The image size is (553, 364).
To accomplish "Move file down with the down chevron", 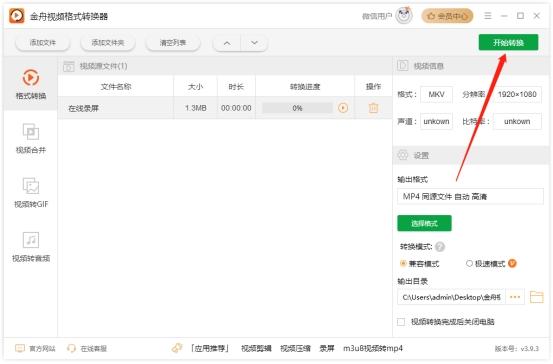I will click(x=254, y=43).
